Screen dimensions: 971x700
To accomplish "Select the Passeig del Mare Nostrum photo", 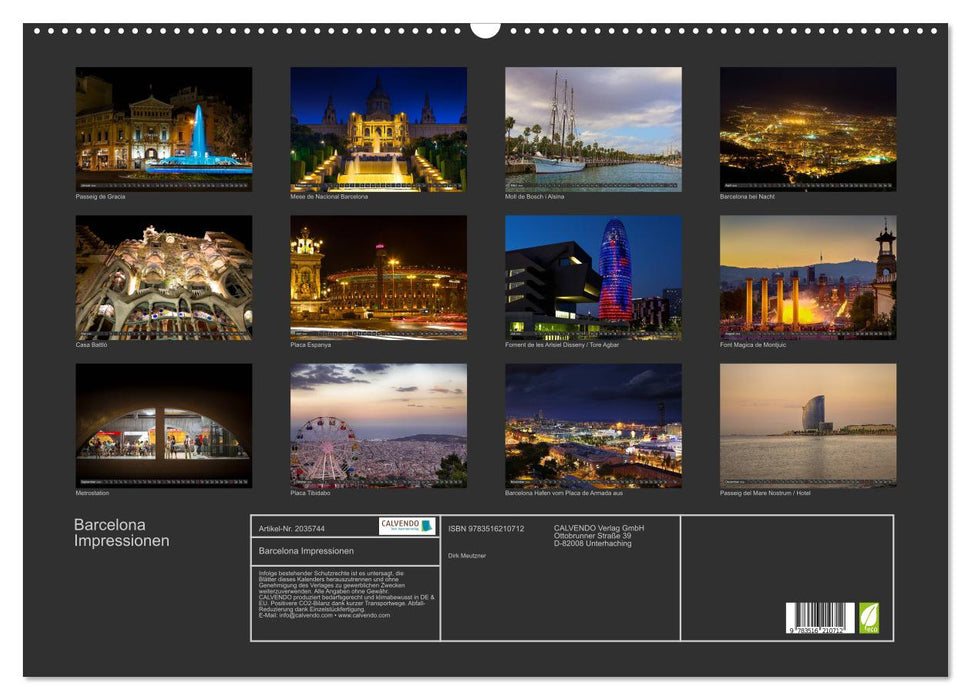I will 806,427.
